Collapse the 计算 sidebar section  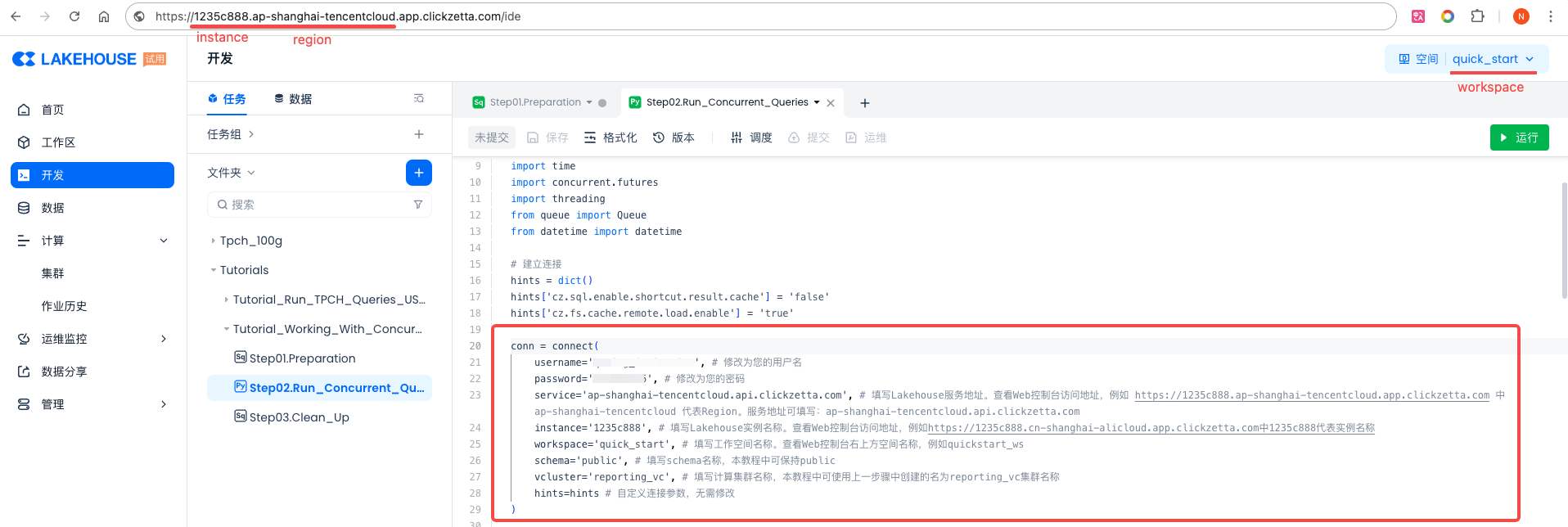pyautogui.click(x=164, y=241)
